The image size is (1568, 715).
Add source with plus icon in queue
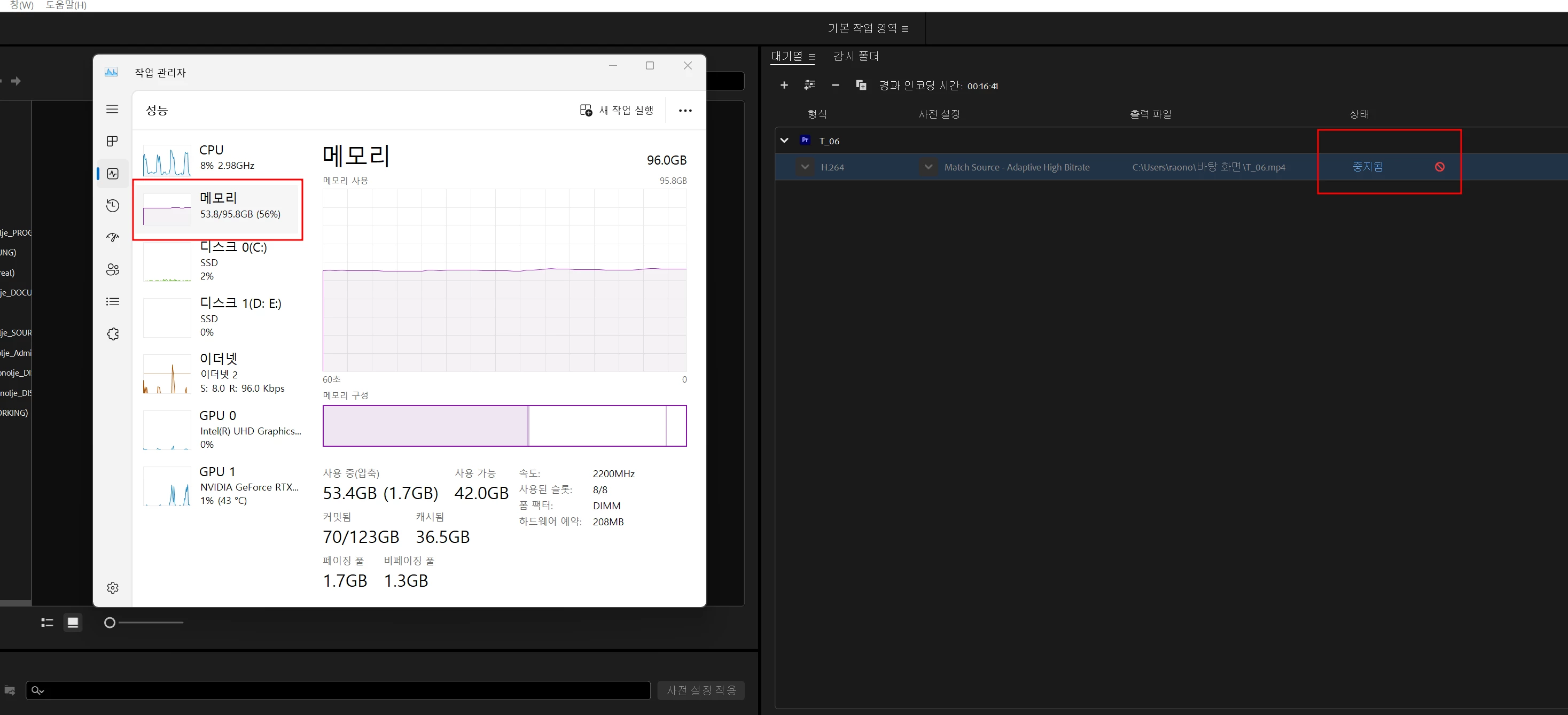pos(784,86)
